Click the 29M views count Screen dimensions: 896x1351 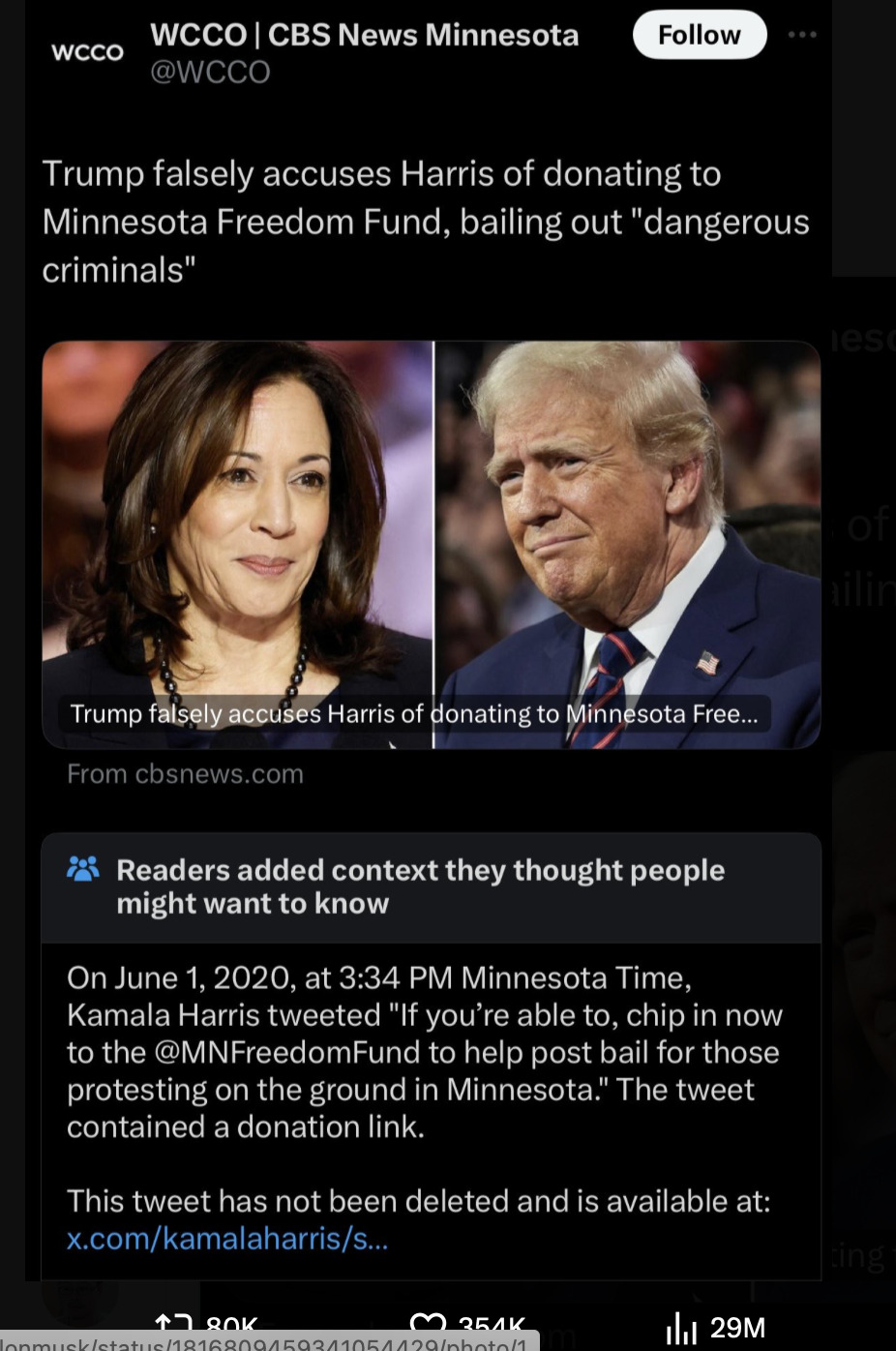tap(738, 1328)
